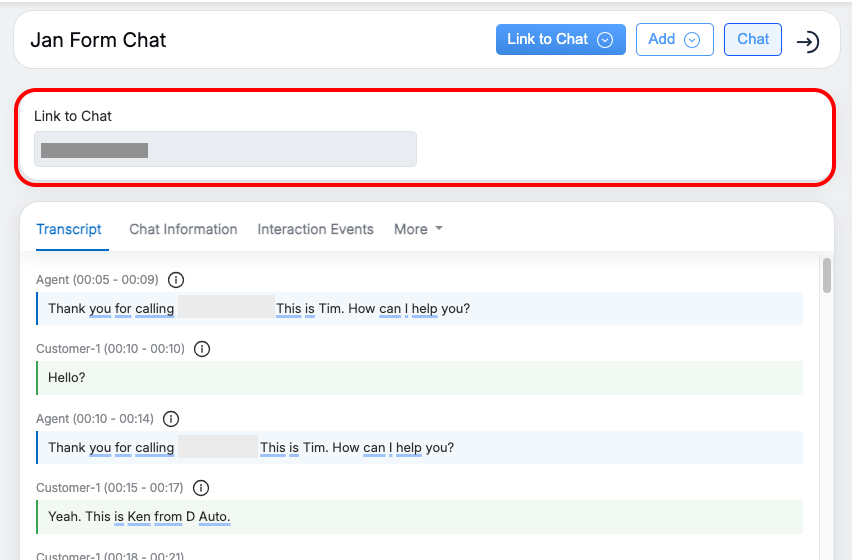Focus the Link to Chat input field
Viewport: 852px width, 560px height.
point(225,150)
